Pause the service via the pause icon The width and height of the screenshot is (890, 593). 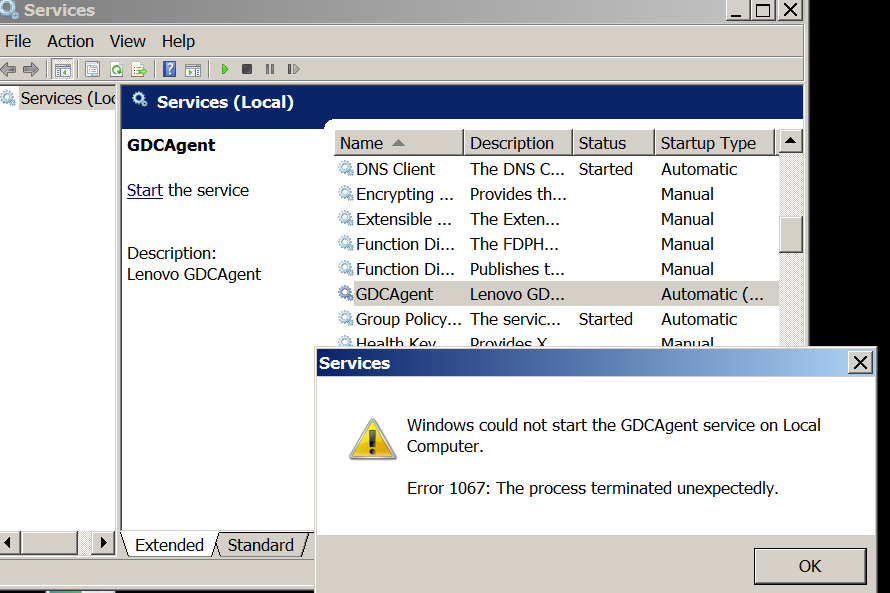coord(270,69)
